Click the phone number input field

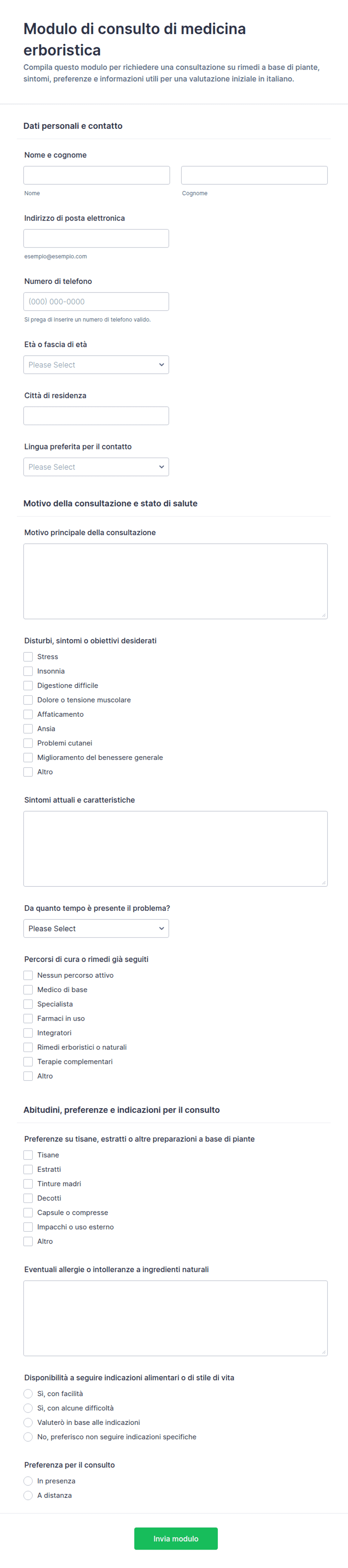[96, 302]
